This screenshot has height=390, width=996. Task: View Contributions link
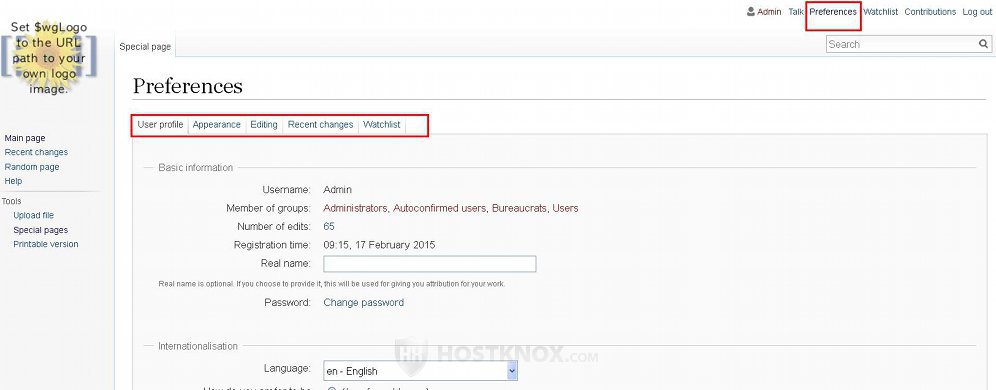click(x=930, y=11)
